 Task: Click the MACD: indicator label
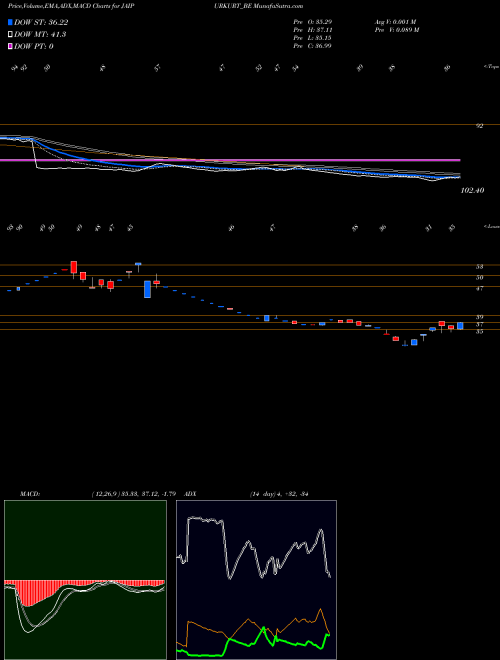[x=29, y=494]
